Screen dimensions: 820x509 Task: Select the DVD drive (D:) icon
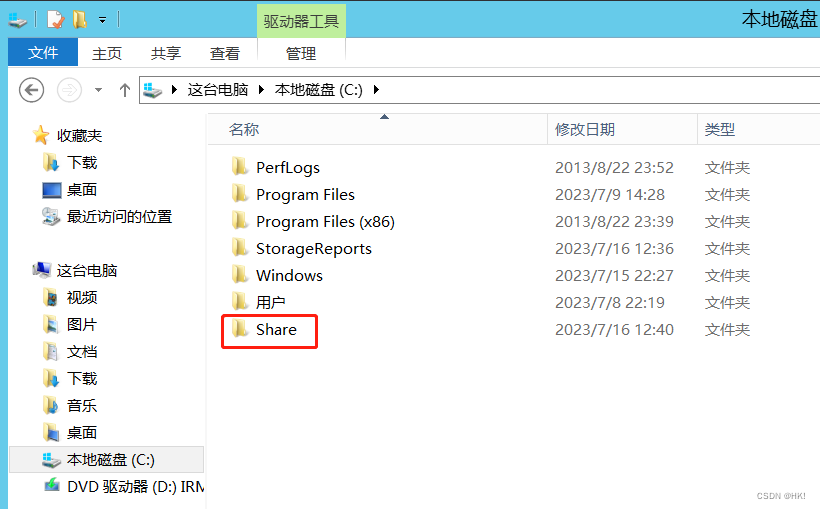click(x=52, y=486)
